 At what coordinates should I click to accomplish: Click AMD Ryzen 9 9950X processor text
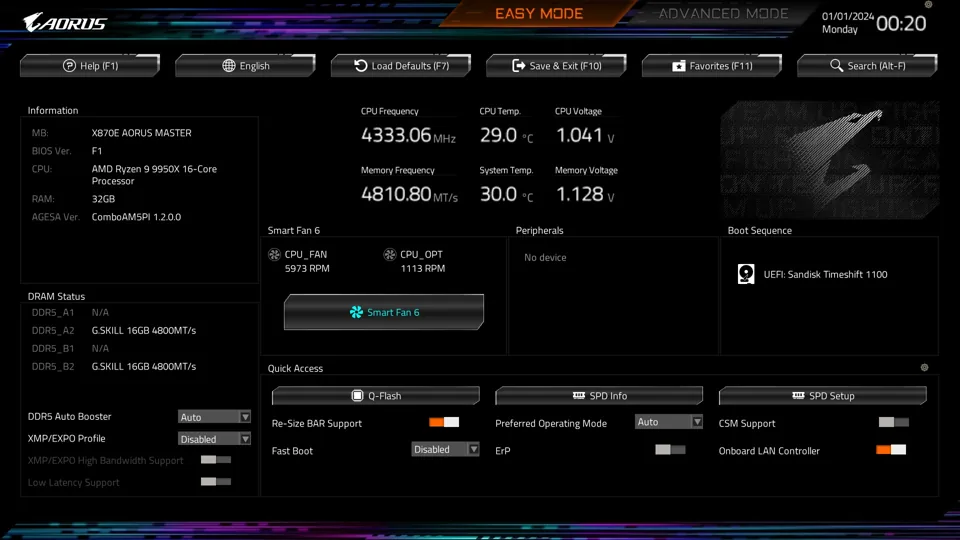click(x=154, y=175)
